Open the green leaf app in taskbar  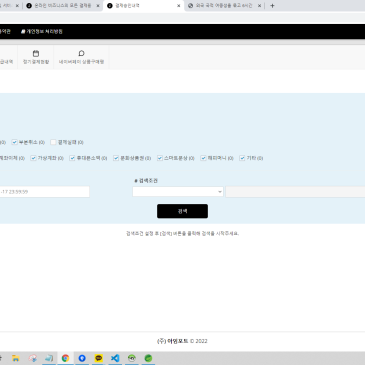148,358
